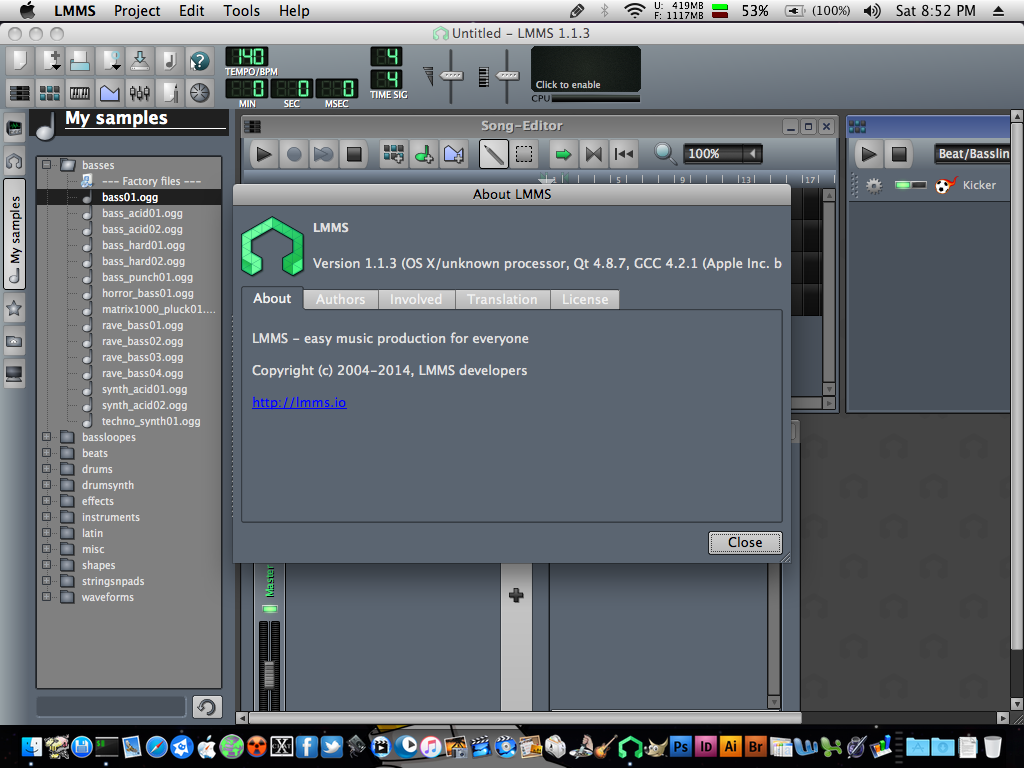Show project notes icon
1024x768 pixels.
[170, 93]
